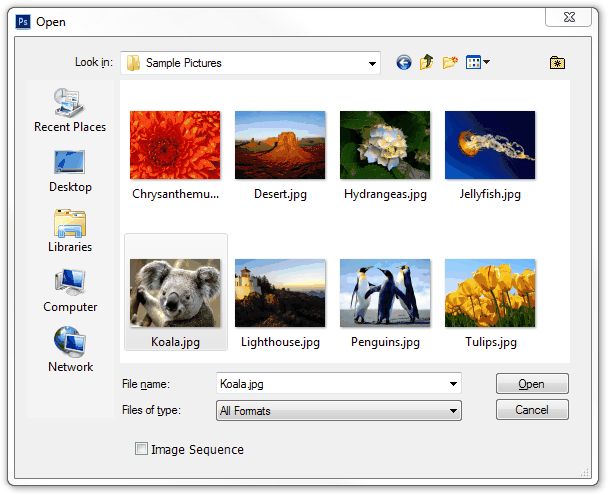
Task: Expand the File name dropdown arrow
Action: click(453, 384)
